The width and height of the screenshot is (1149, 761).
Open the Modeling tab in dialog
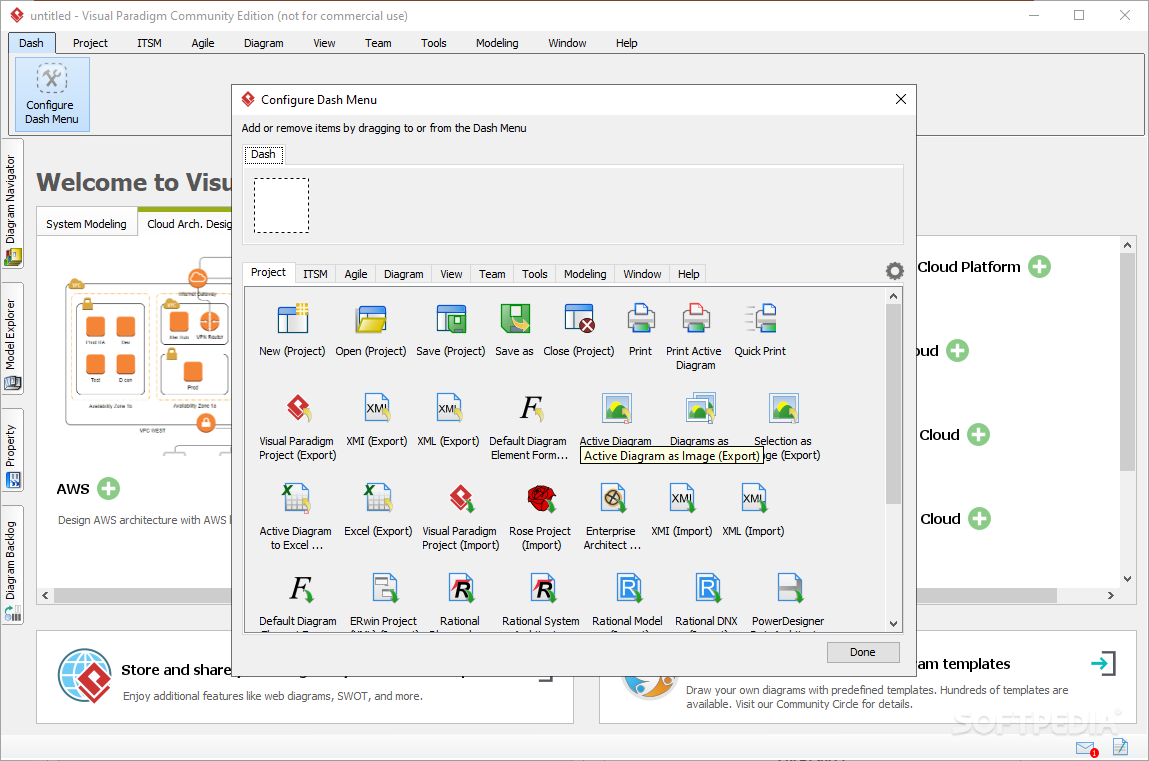(585, 274)
